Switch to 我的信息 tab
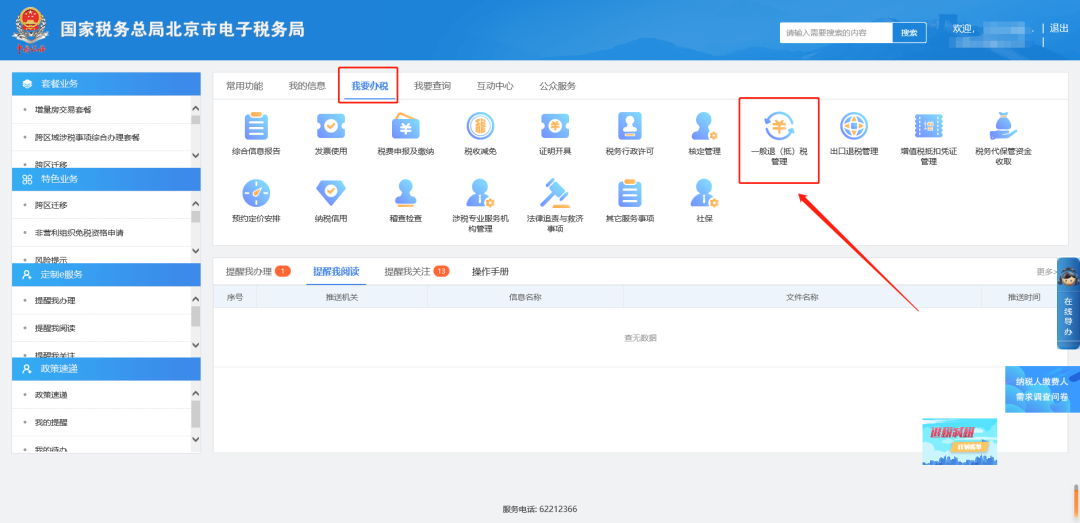Image resolution: width=1080 pixels, height=523 pixels. click(x=307, y=86)
